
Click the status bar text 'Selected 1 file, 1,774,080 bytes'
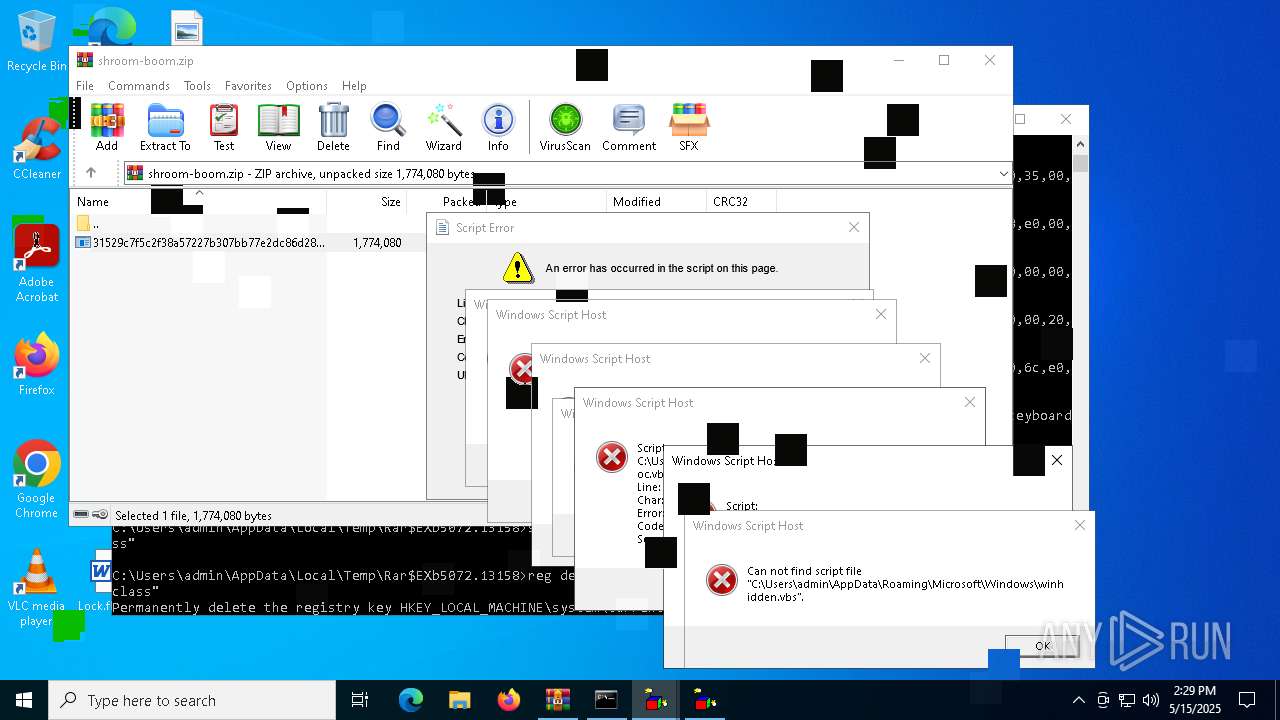click(193, 516)
